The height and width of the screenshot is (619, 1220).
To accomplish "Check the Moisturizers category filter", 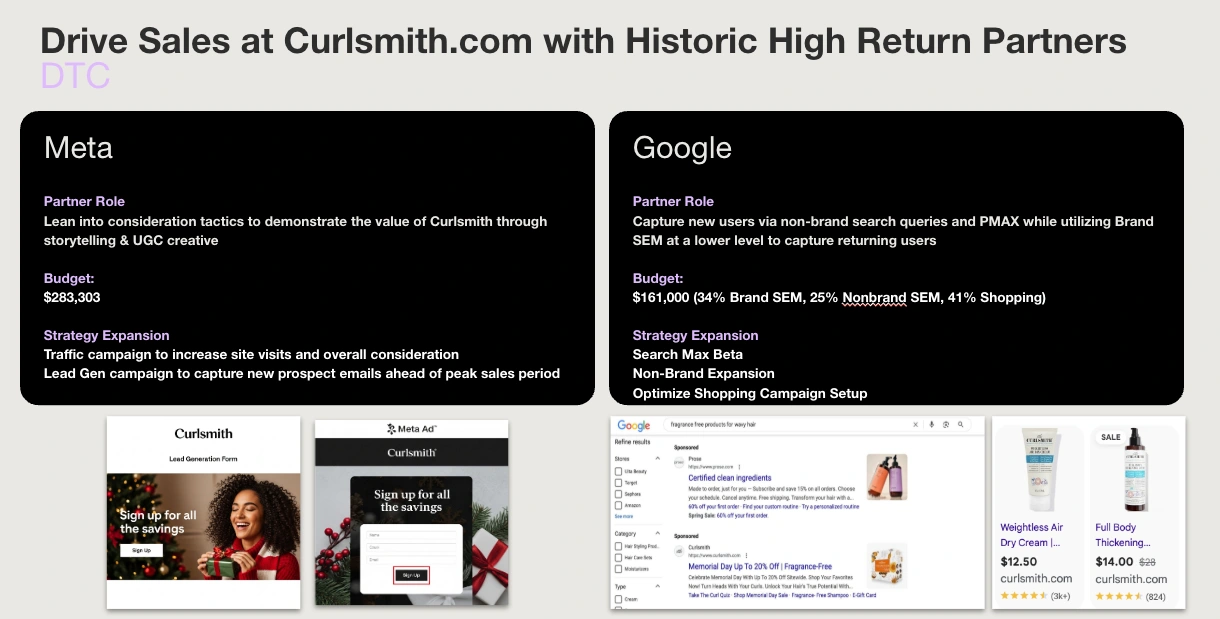I will pos(618,569).
